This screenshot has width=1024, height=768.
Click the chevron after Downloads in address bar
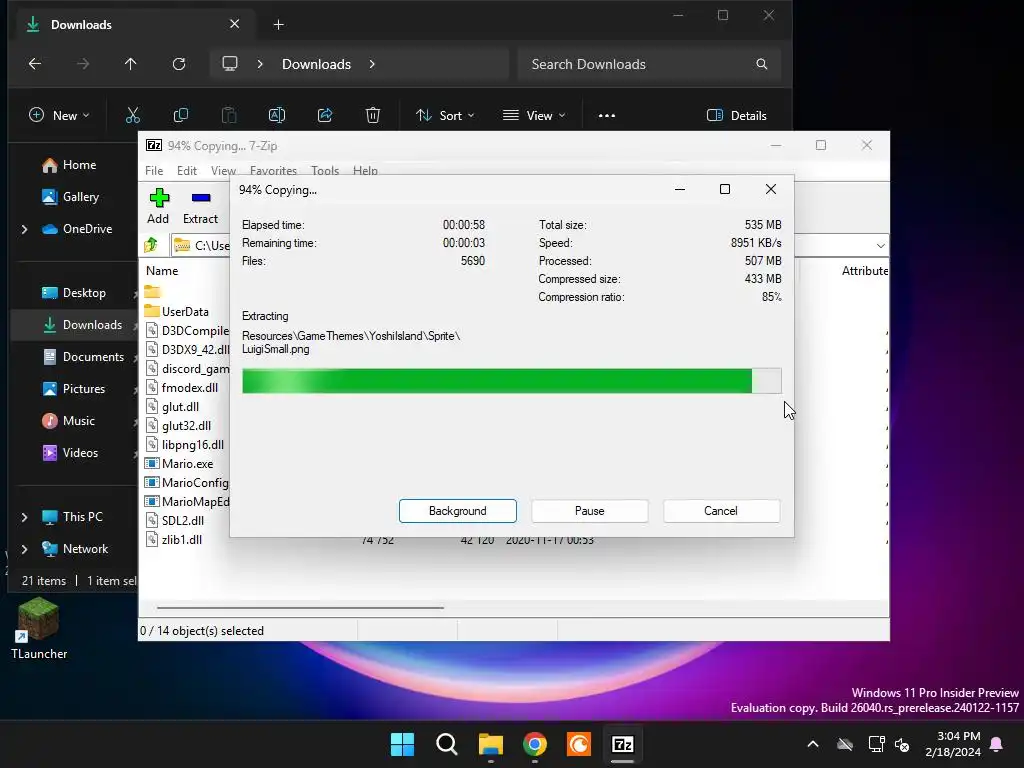372,64
